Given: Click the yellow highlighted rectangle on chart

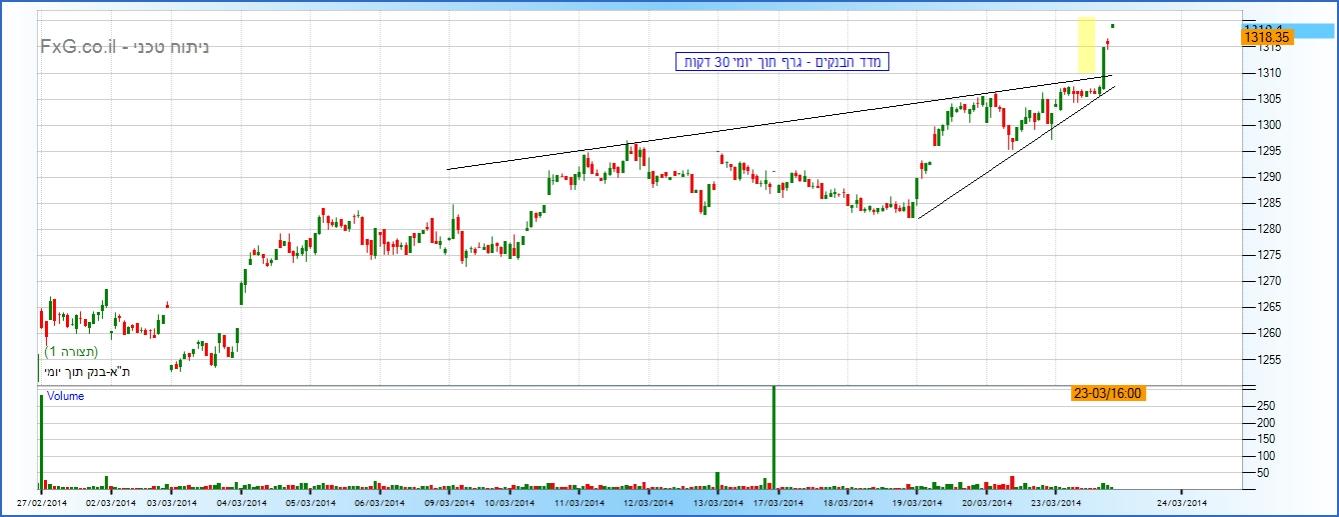Looking at the screenshot, I should [x=1085, y=50].
